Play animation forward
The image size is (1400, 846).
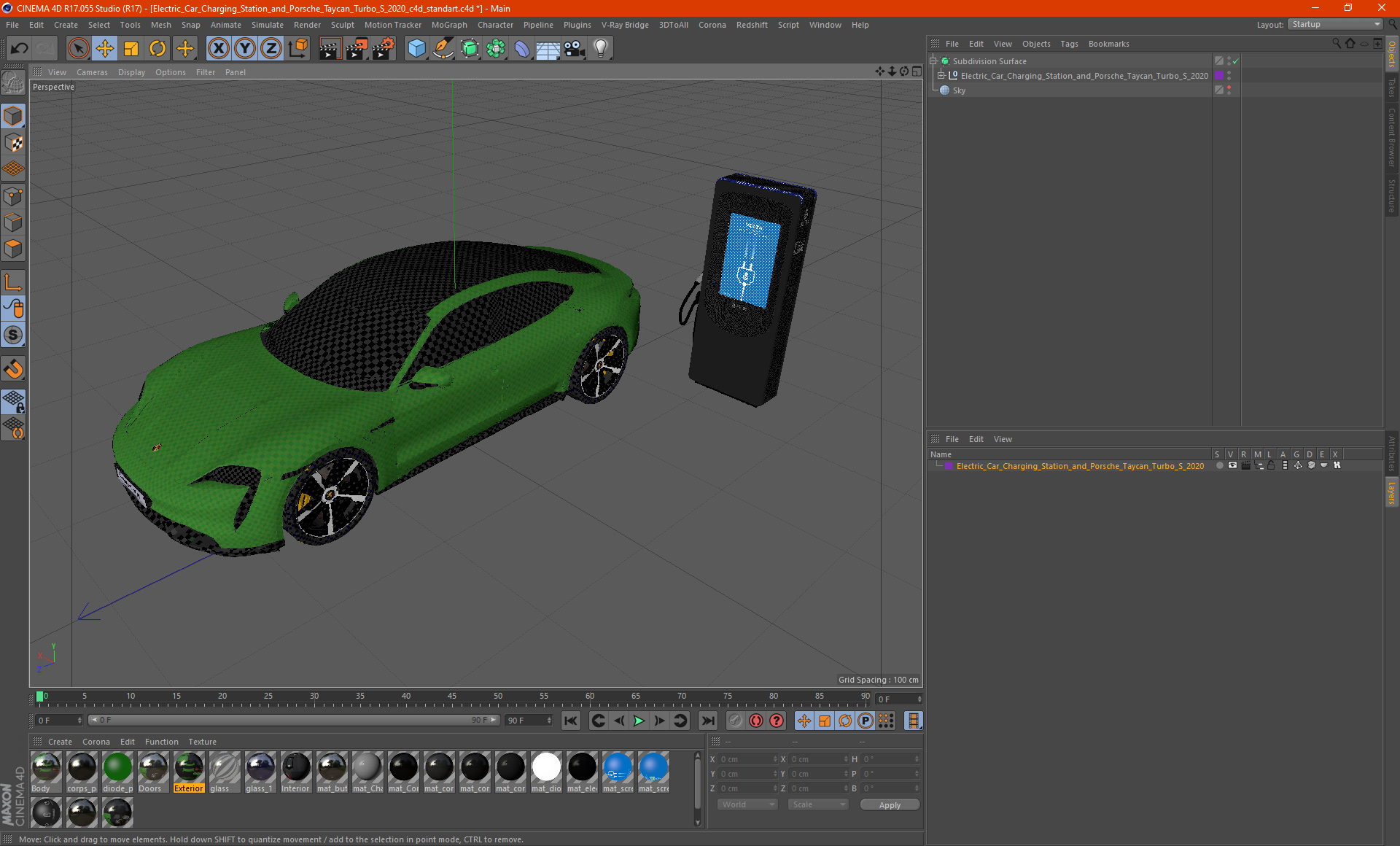pos(639,721)
